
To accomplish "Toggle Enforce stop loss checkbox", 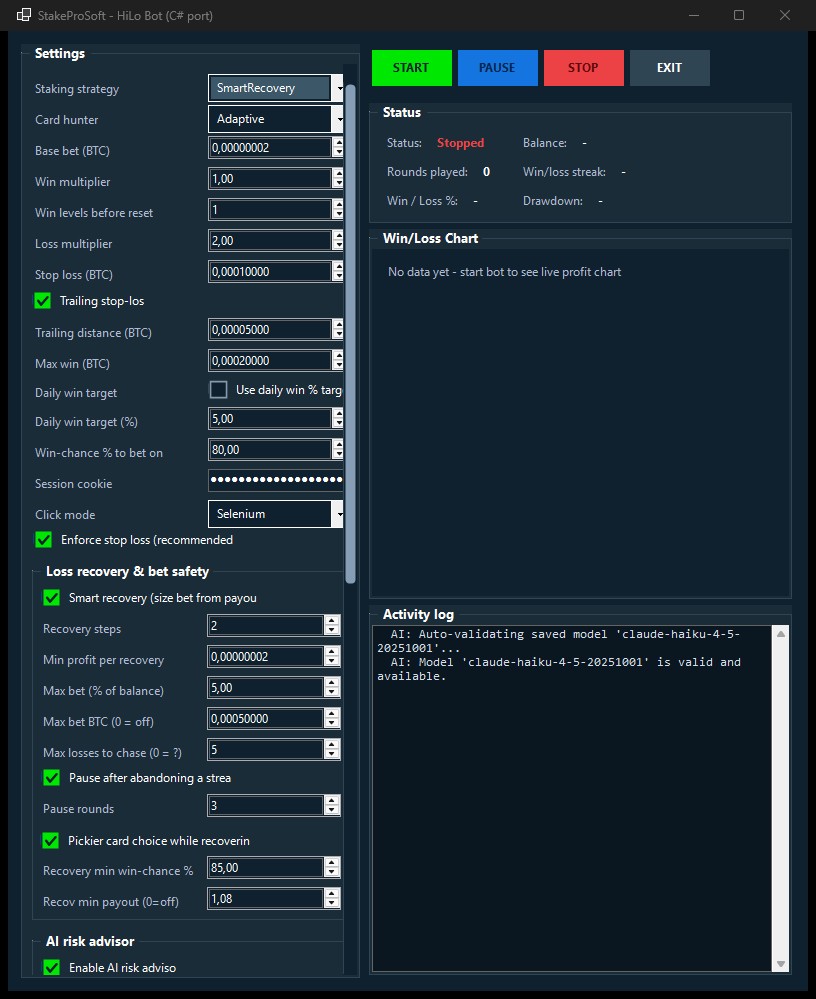I will (43, 540).
